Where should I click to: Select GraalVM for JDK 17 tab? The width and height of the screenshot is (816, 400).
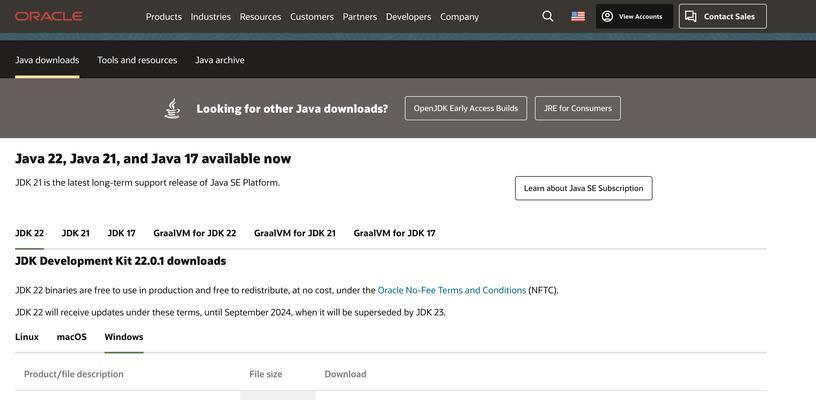394,234
